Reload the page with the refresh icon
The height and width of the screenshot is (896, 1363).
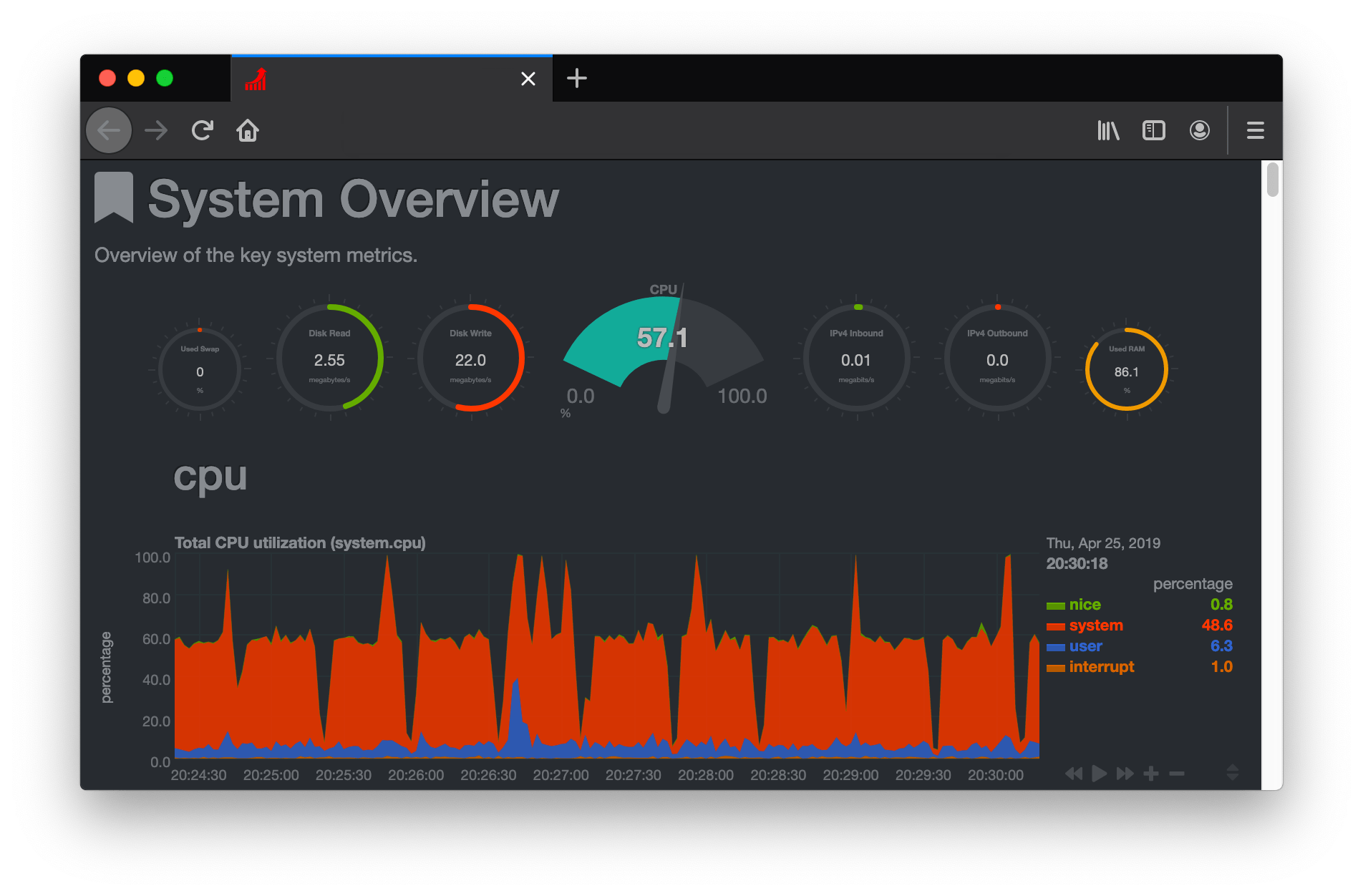pos(203,130)
